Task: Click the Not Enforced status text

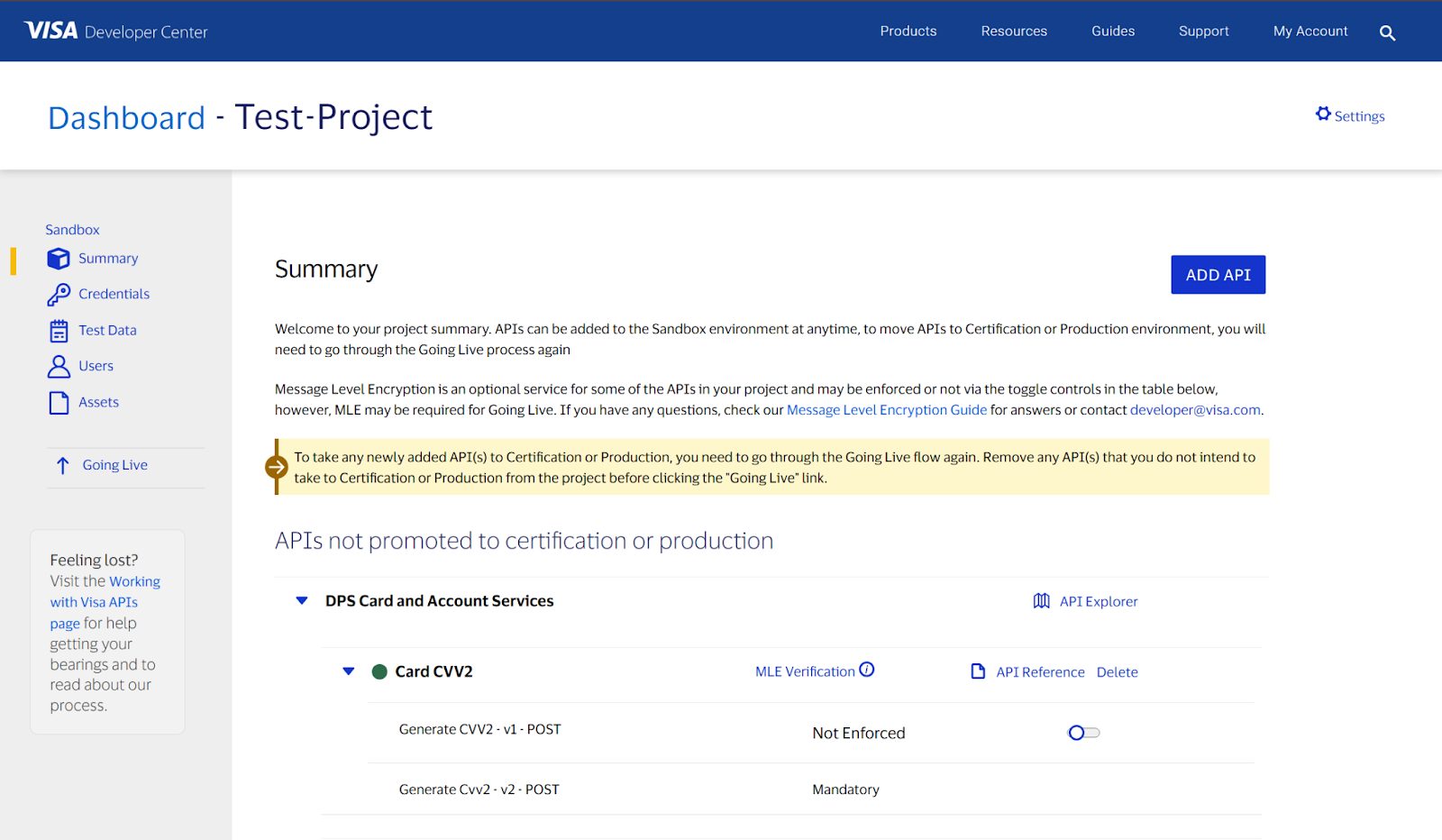Action: 858,734
